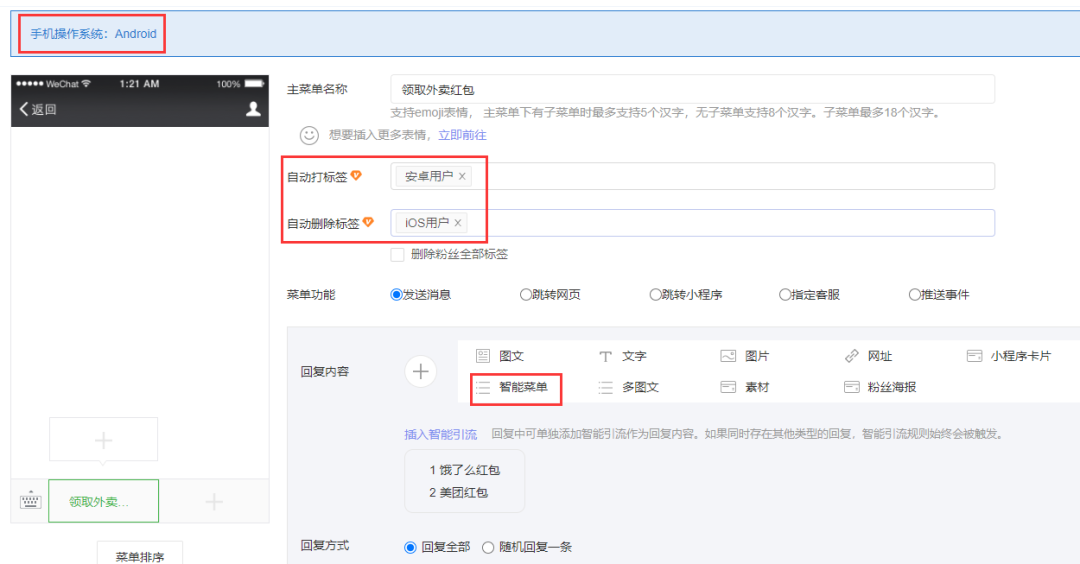
Task: Click the 2 美团红包 entry
Action: (x=458, y=492)
